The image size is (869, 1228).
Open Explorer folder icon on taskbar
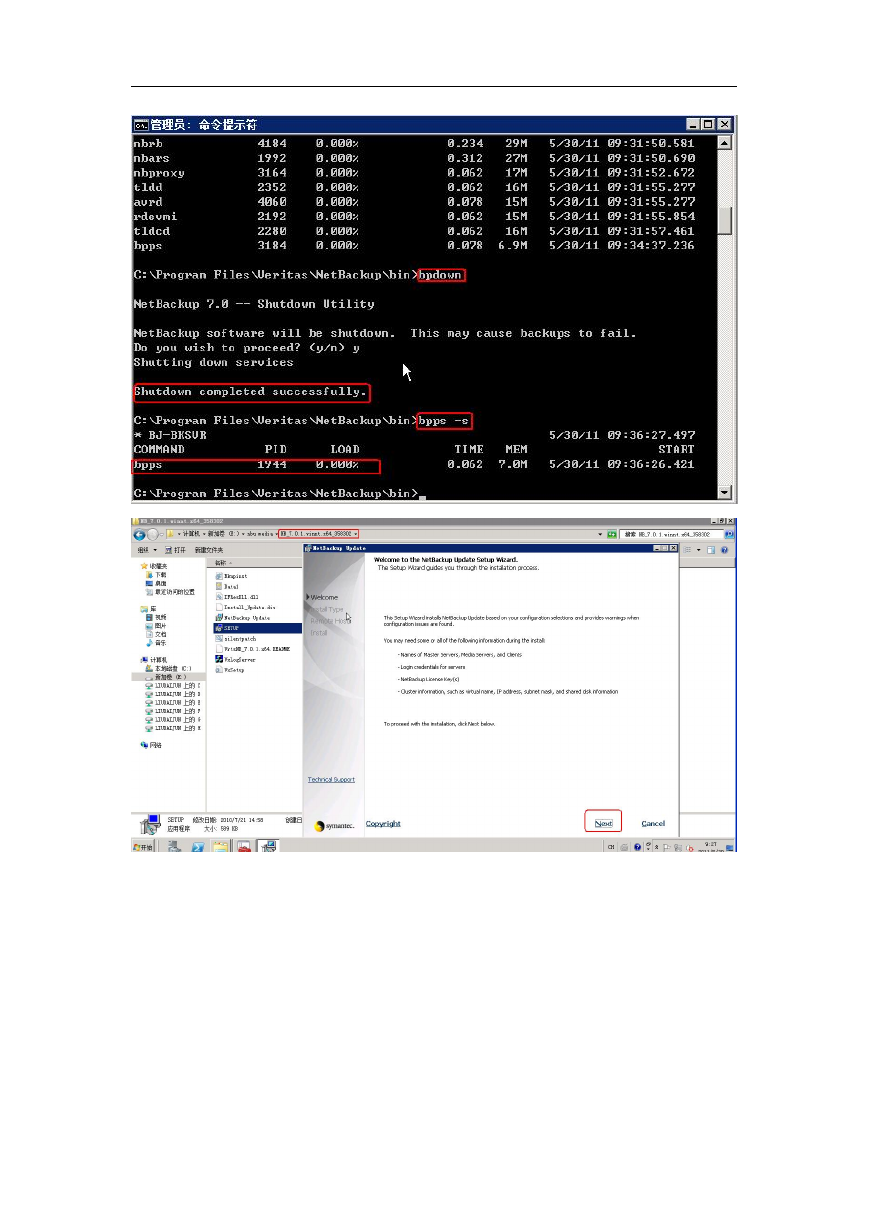pos(221,846)
